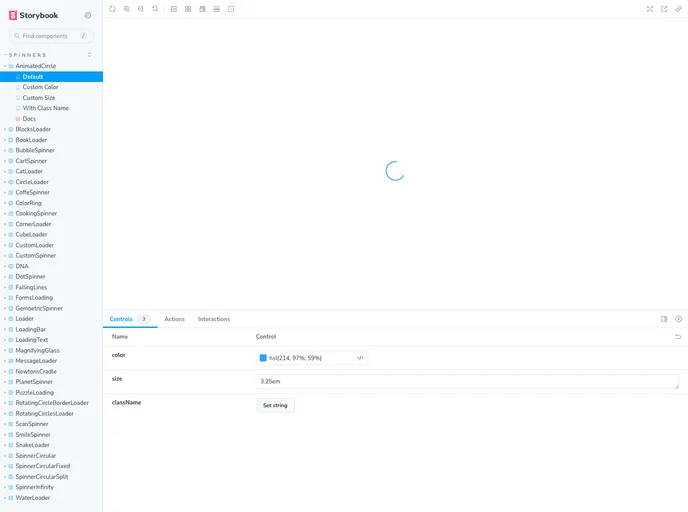The image size is (688, 512).
Task: Open the AnimatedCircle Docs page
Action: tap(29, 119)
